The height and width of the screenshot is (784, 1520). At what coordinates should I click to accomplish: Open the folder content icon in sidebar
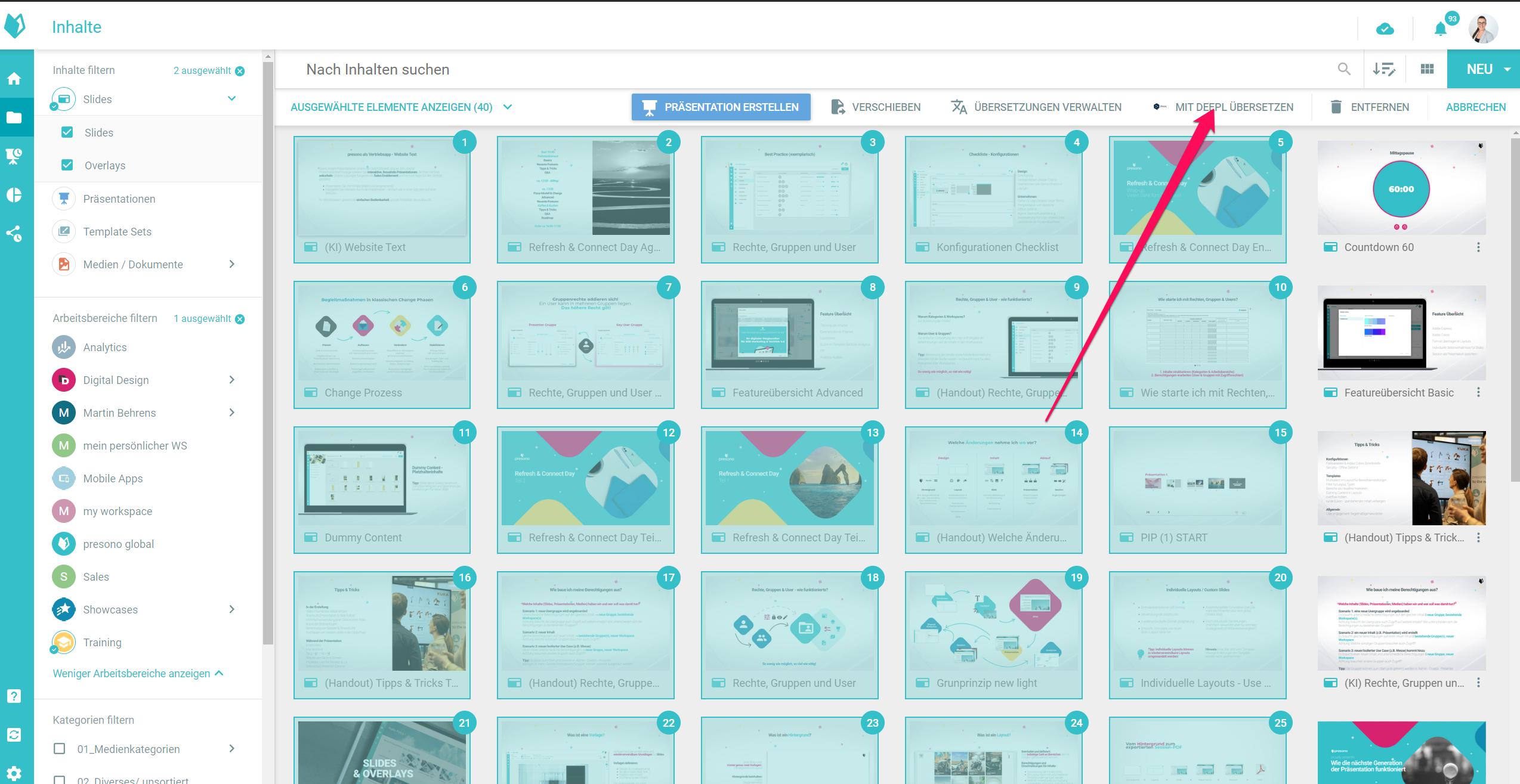coord(14,117)
